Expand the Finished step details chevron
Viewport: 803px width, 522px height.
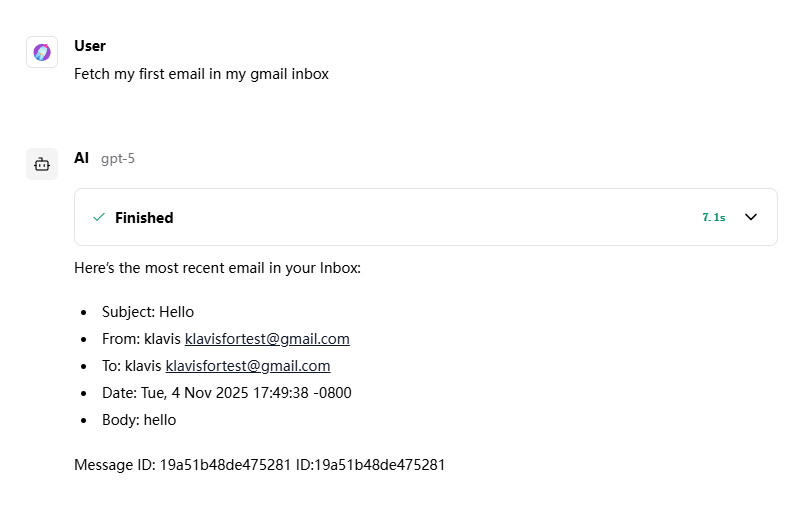751,217
